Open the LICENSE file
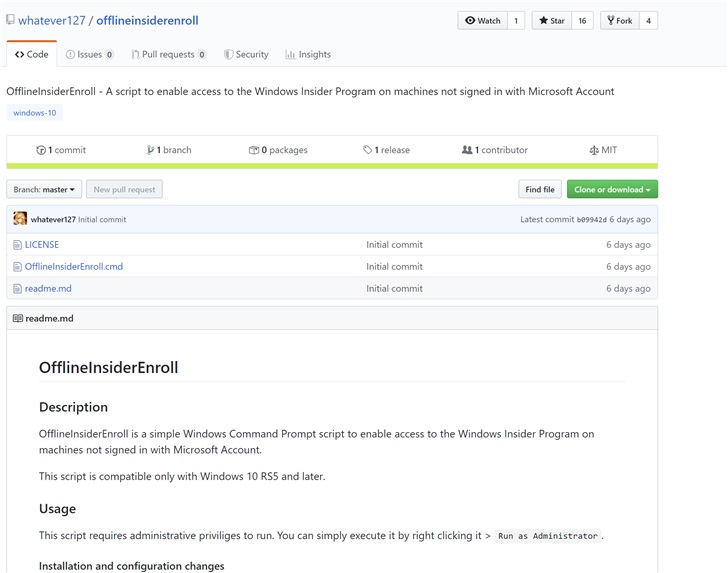Image resolution: width=728 pixels, height=573 pixels. point(42,245)
